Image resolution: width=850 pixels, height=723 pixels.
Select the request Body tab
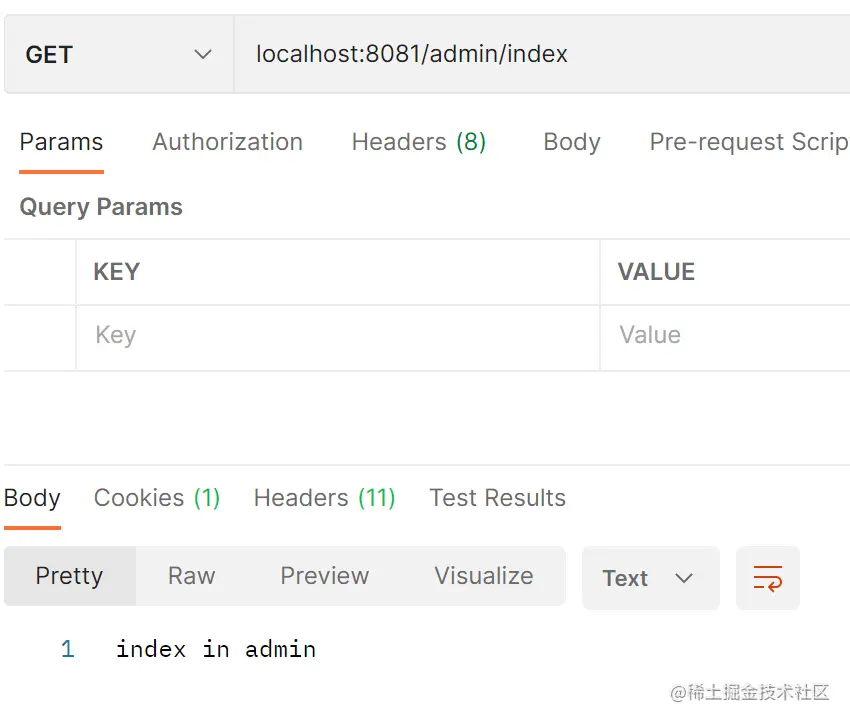pyautogui.click(x=571, y=142)
